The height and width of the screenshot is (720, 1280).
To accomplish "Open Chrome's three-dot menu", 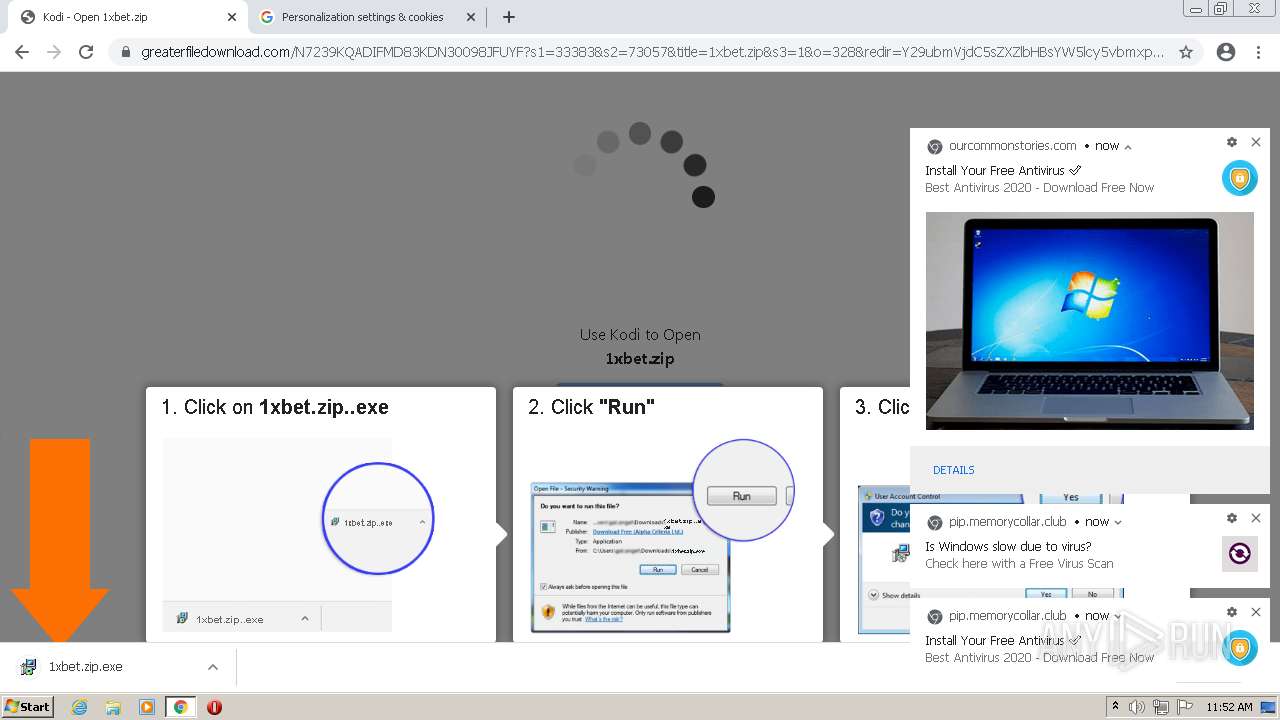I will (x=1259, y=52).
